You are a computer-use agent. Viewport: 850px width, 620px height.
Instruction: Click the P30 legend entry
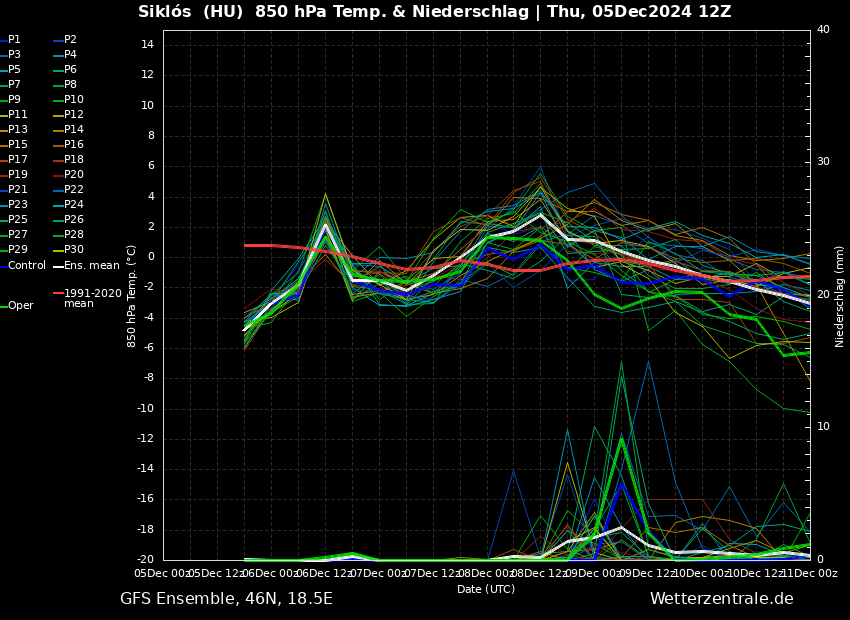[74, 250]
